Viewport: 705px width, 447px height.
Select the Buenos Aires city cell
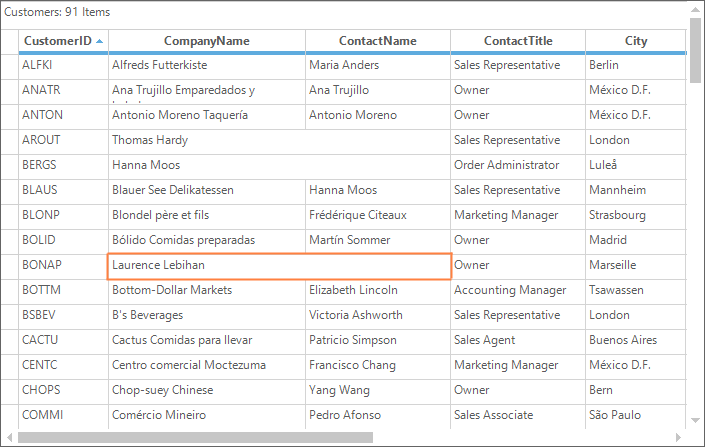[x=636, y=340]
